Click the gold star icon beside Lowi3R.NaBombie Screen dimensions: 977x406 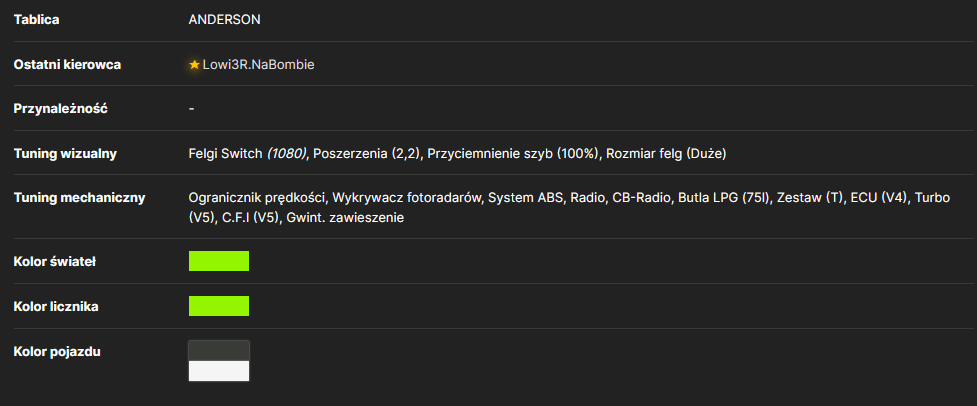point(194,65)
